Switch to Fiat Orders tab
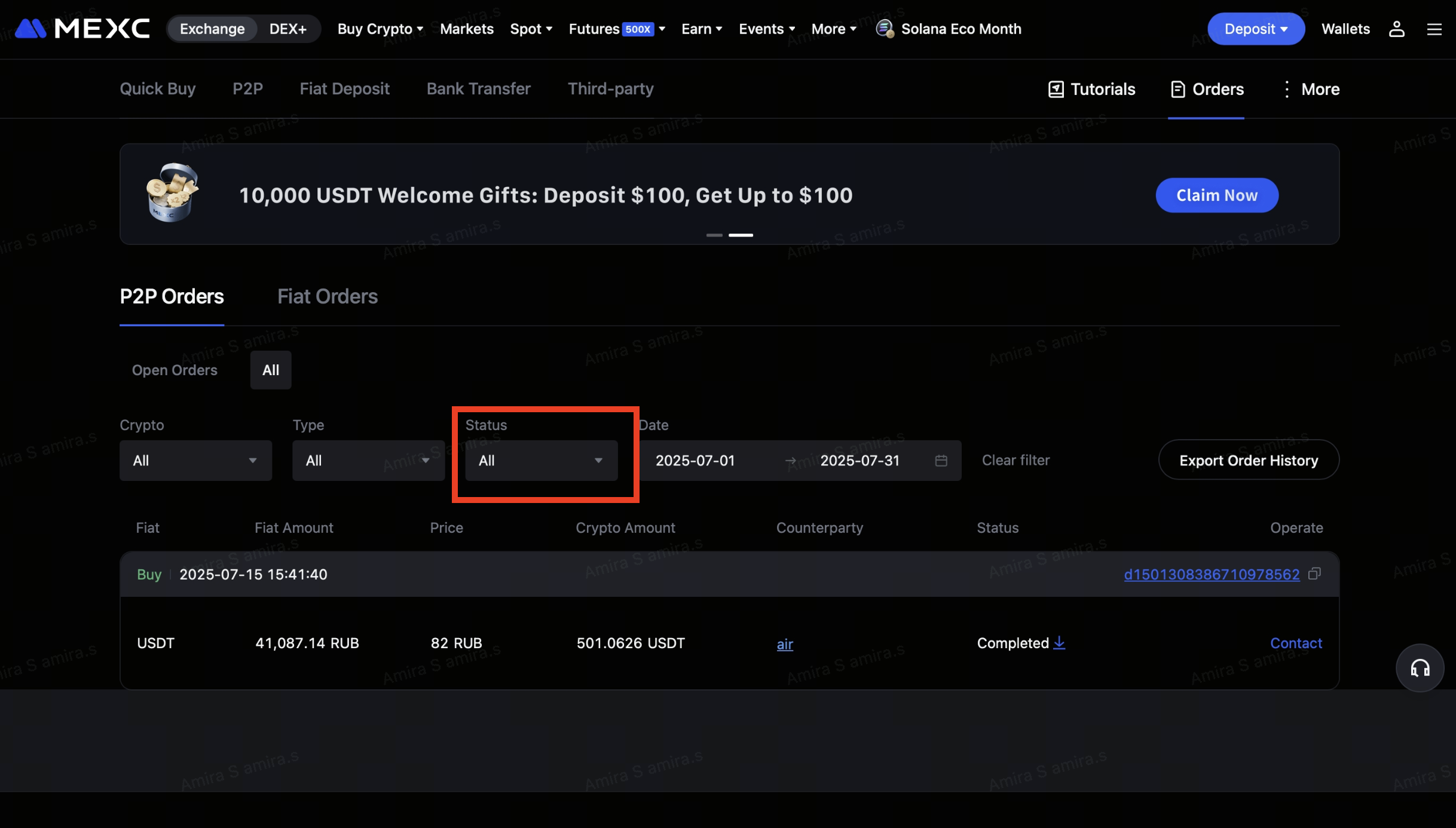1456x828 pixels. pyautogui.click(x=327, y=297)
